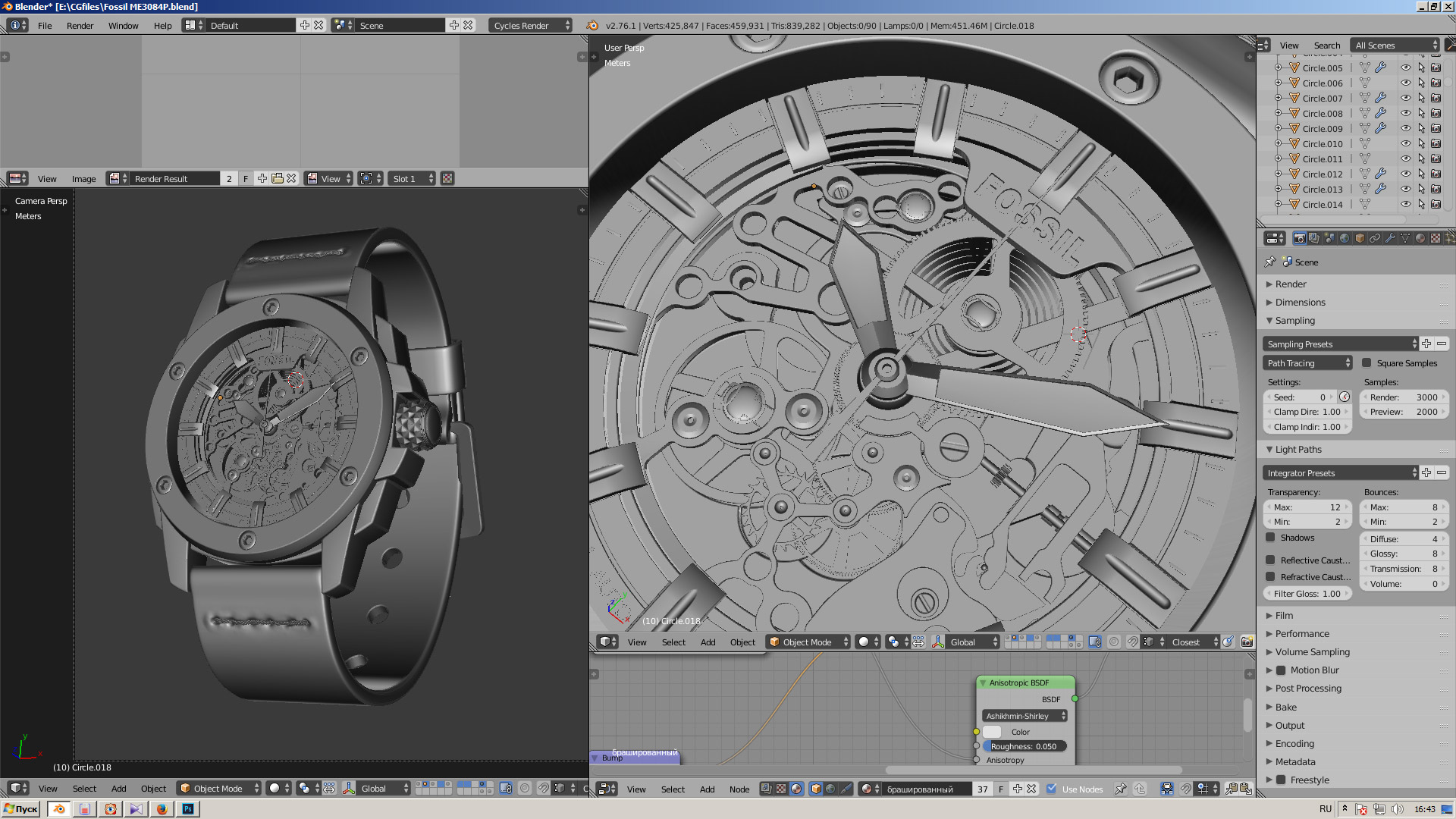Image resolution: width=1456 pixels, height=819 pixels.
Task: Open the Path Tracing integrator dropdown
Action: click(x=1307, y=363)
